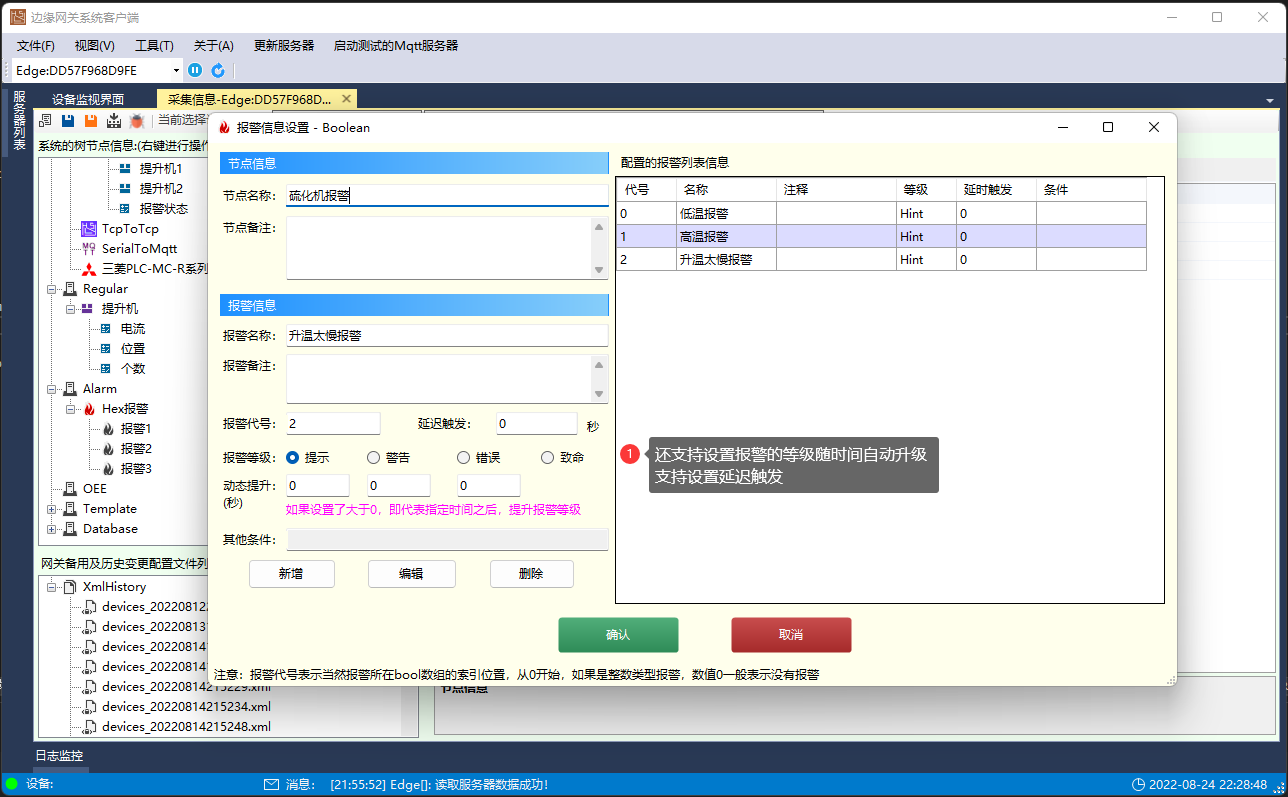Click the pause icon beside Edge dropdown
Viewport: 1288px width, 797px height.
click(195, 70)
